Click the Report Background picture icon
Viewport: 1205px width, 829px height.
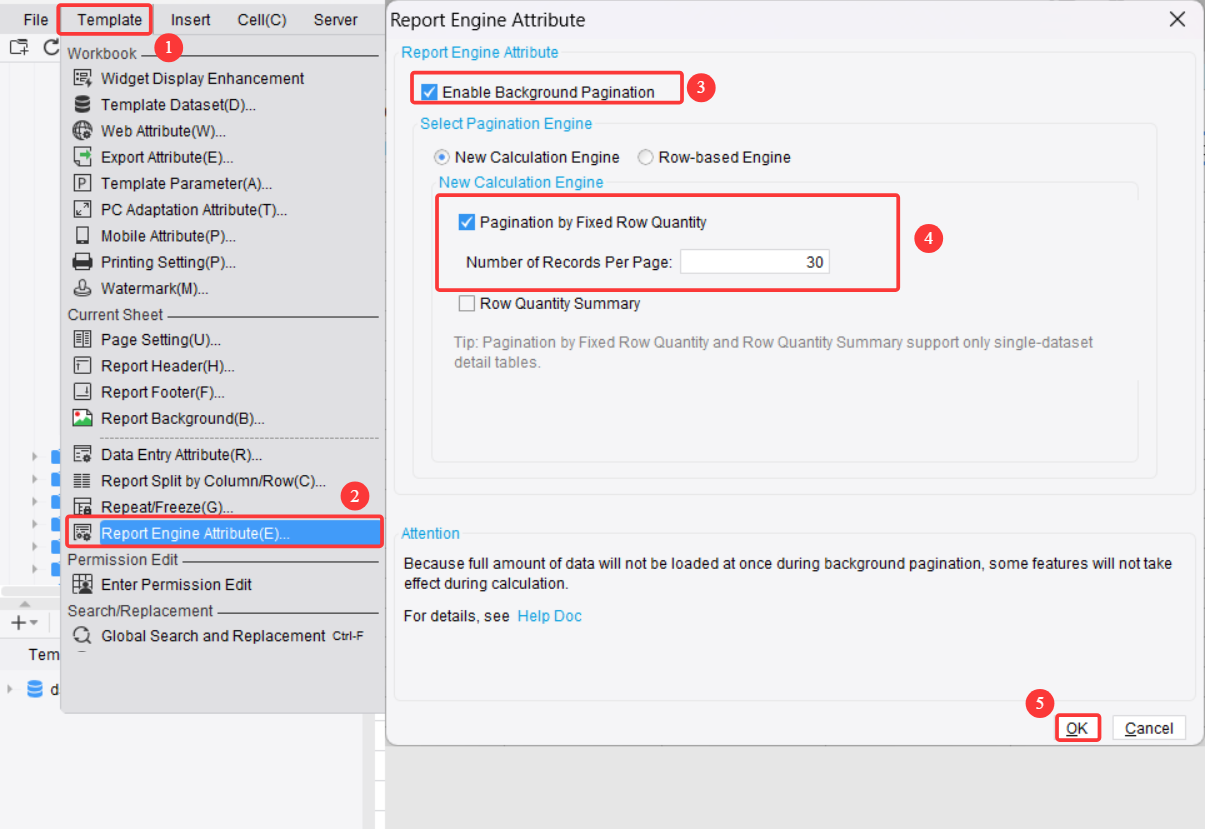[x=83, y=418]
